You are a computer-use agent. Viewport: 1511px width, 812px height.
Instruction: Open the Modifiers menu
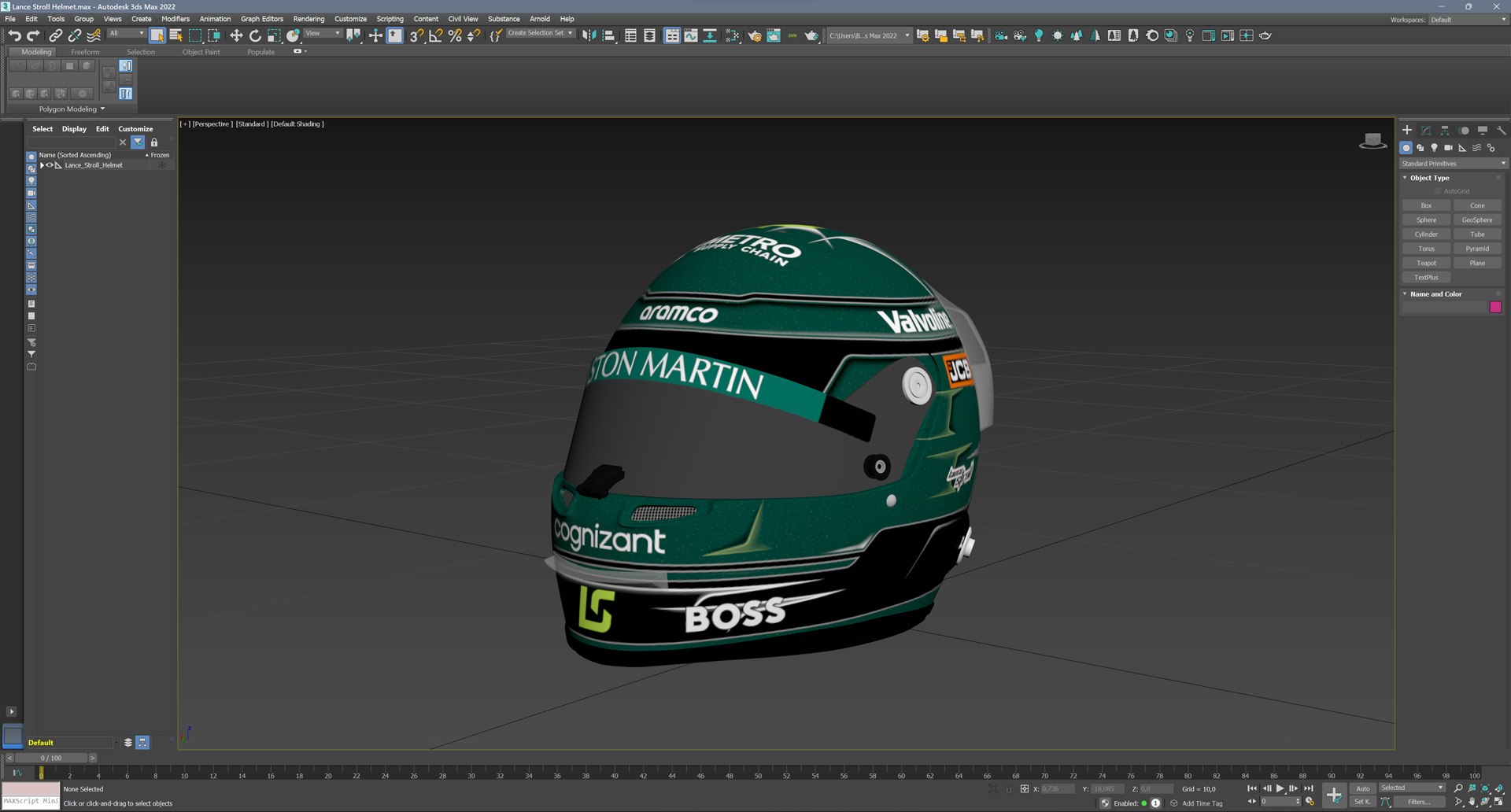(175, 19)
